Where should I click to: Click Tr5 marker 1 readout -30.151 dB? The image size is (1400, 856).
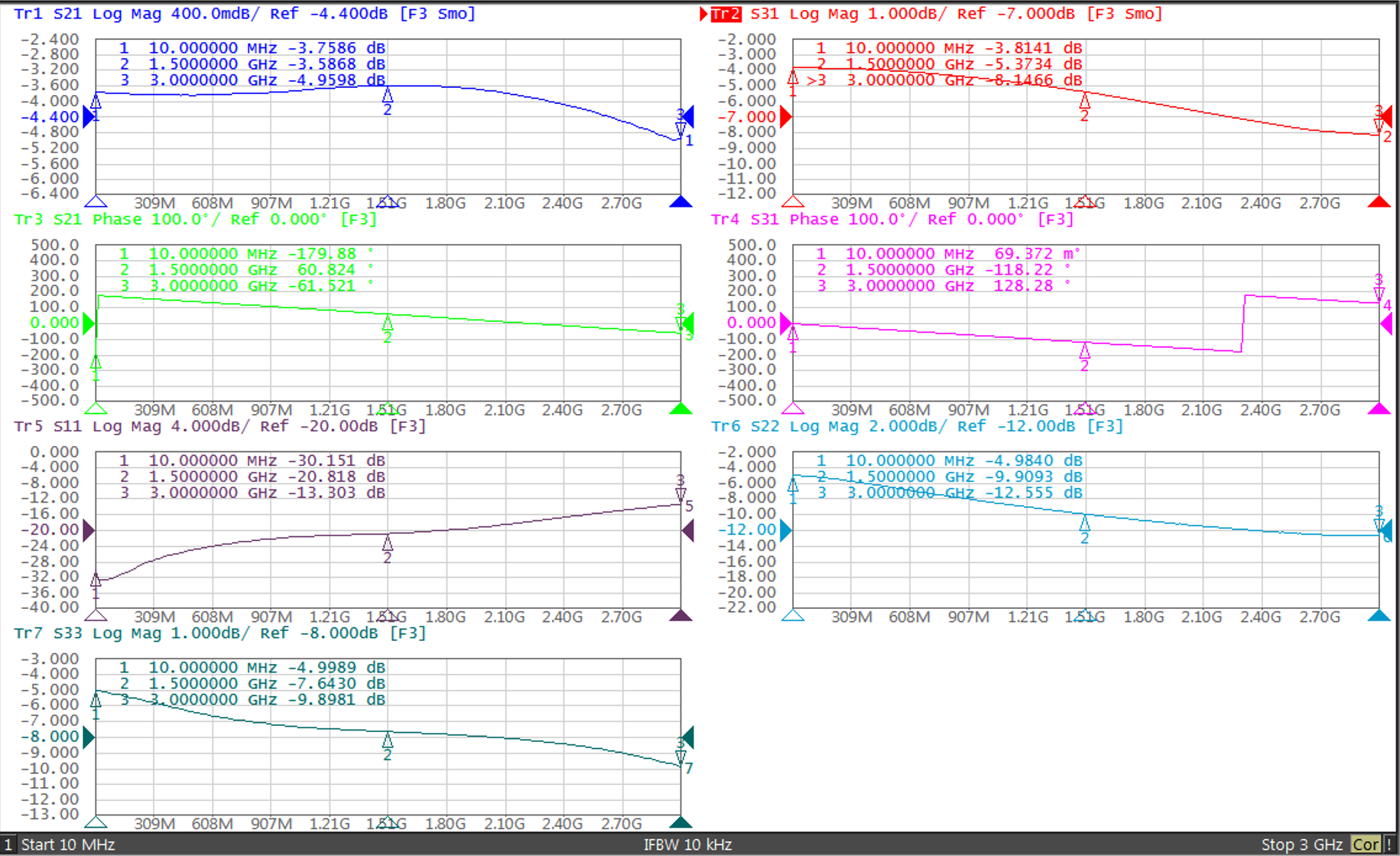coord(252,461)
